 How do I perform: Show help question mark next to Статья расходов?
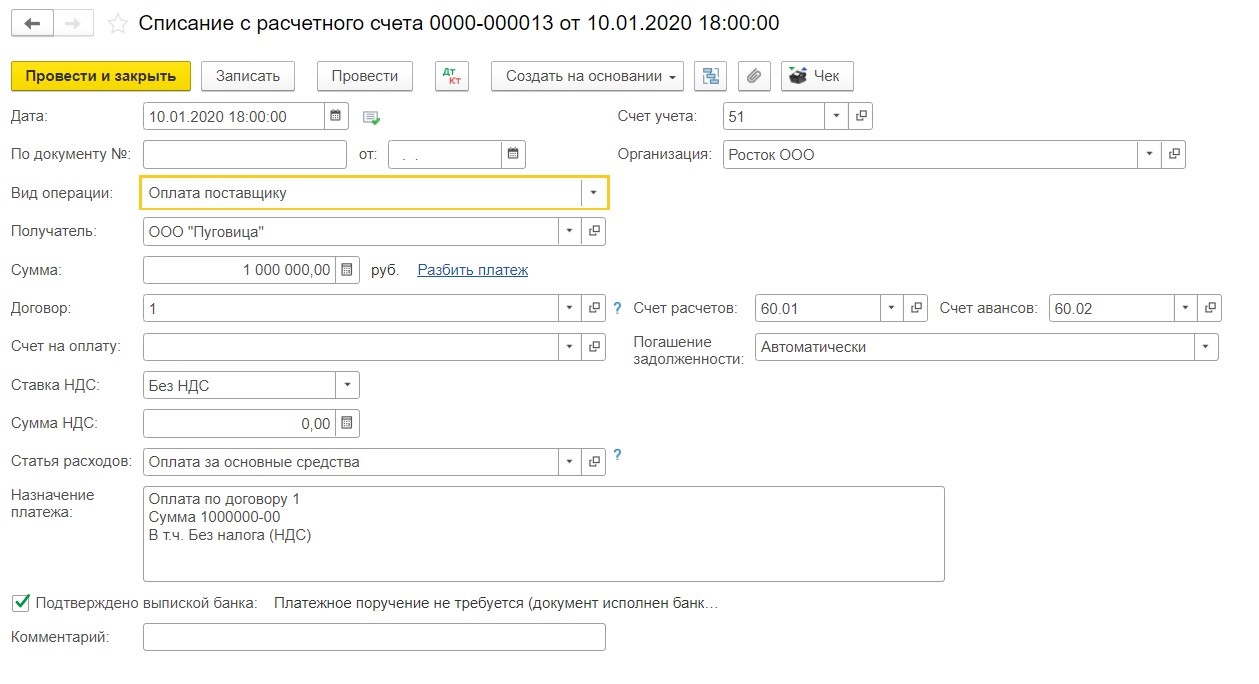click(x=617, y=455)
